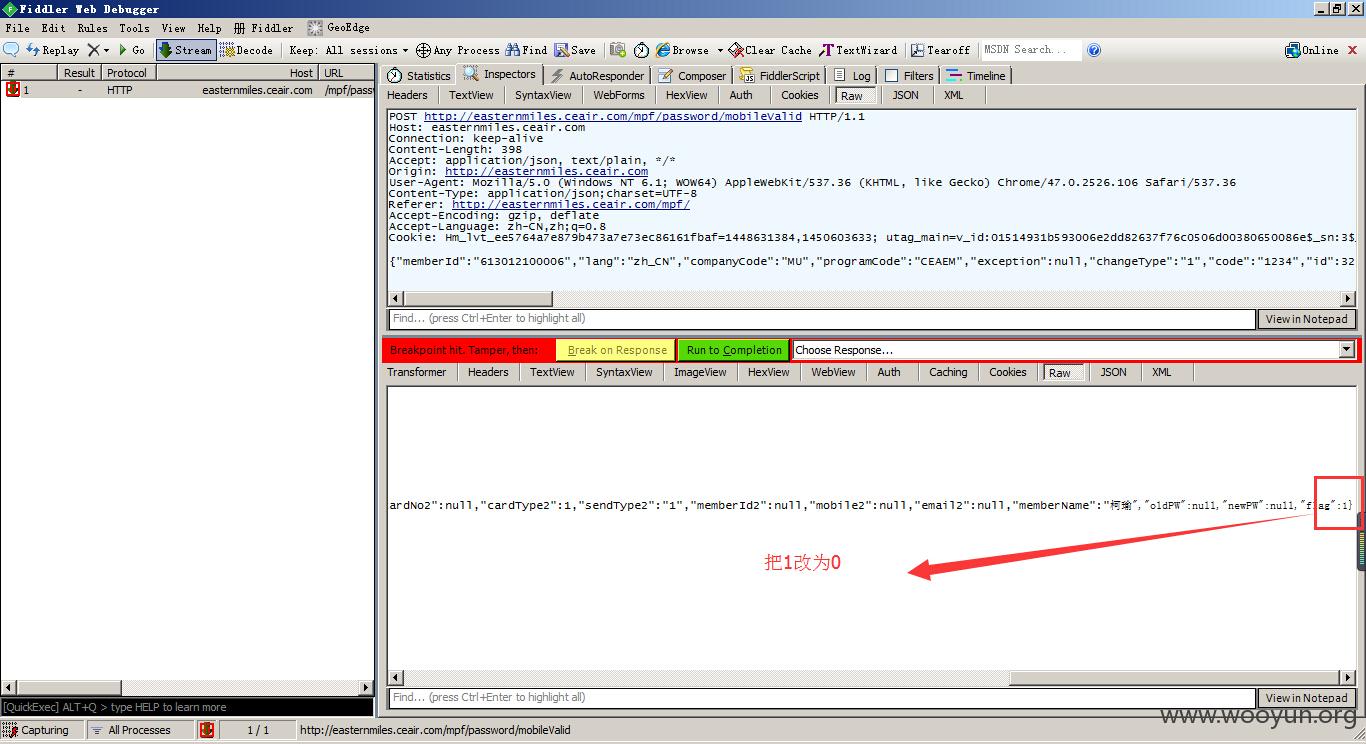The width and height of the screenshot is (1366, 744).
Task: Click response horizontal scrollbar right arrow
Action: (x=1348, y=677)
